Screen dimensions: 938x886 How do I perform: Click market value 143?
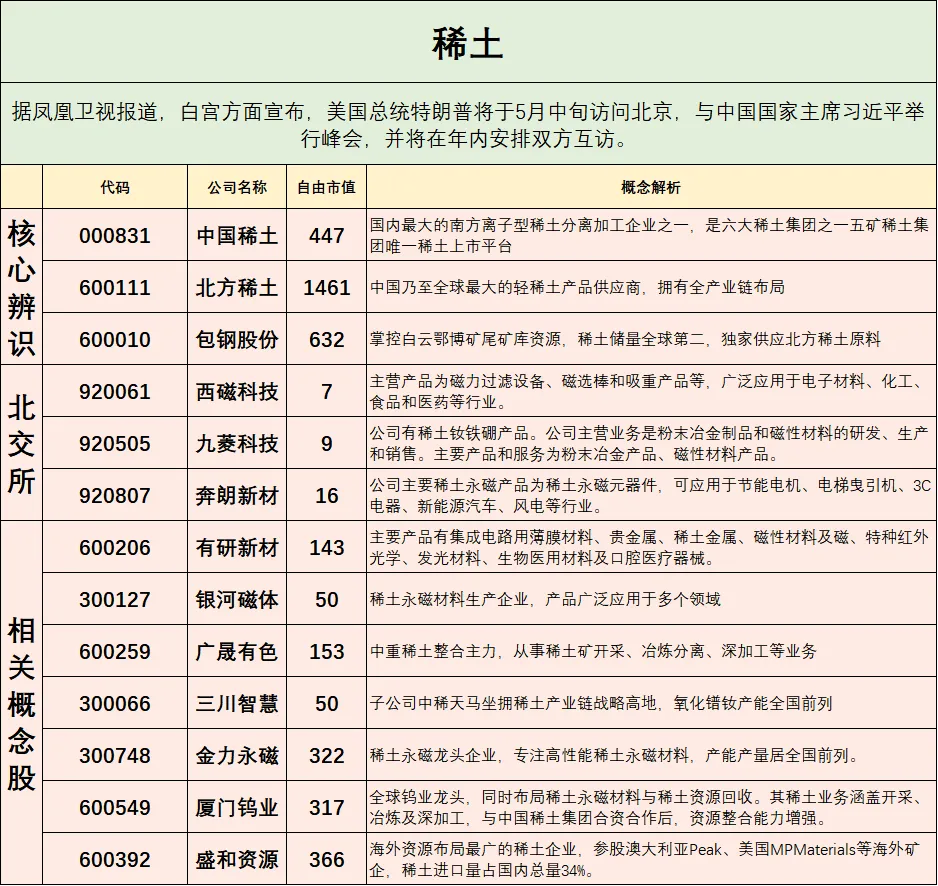[327, 548]
